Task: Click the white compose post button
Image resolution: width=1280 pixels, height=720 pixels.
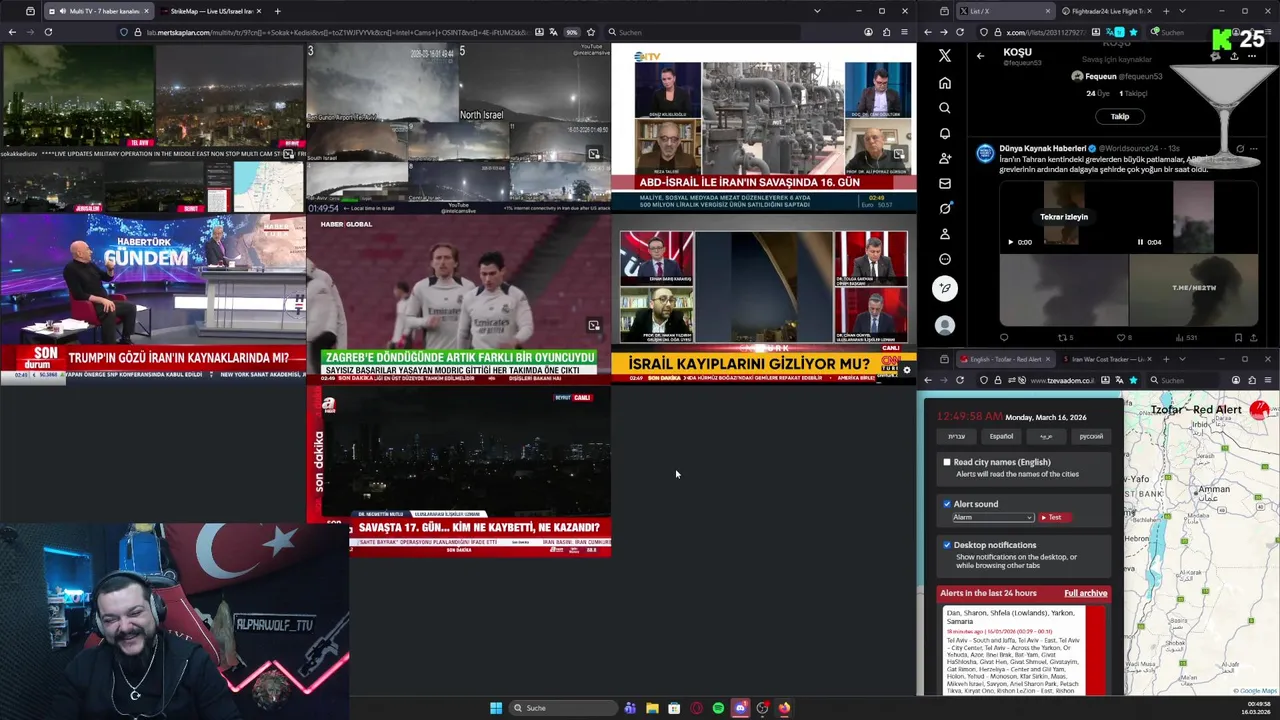Action: 945,288
